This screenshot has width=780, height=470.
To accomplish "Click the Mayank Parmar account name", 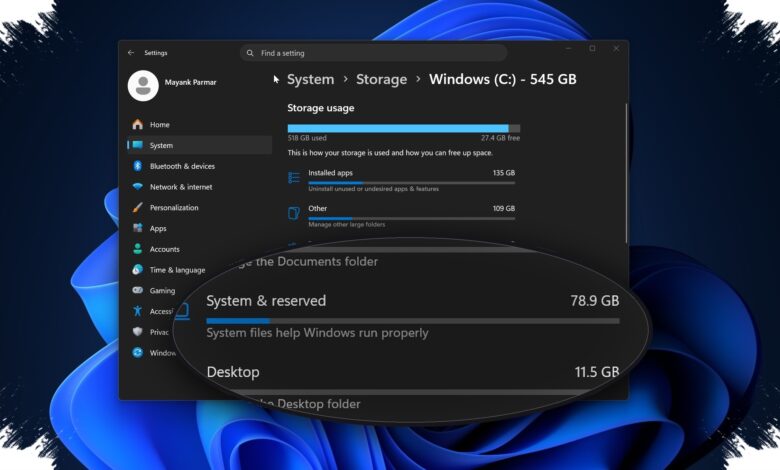I will pos(191,82).
